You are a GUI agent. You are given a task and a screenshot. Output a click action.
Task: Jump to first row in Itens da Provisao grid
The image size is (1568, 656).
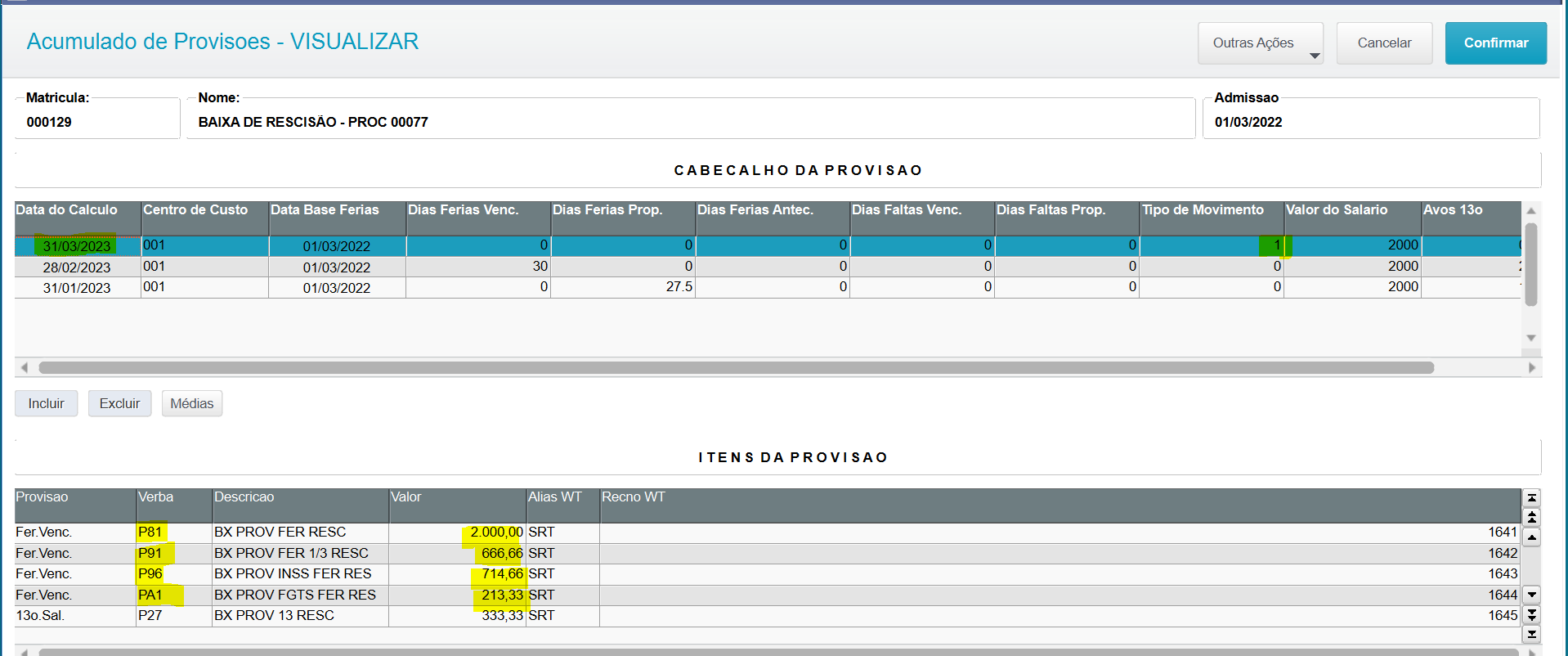(x=1532, y=497)
